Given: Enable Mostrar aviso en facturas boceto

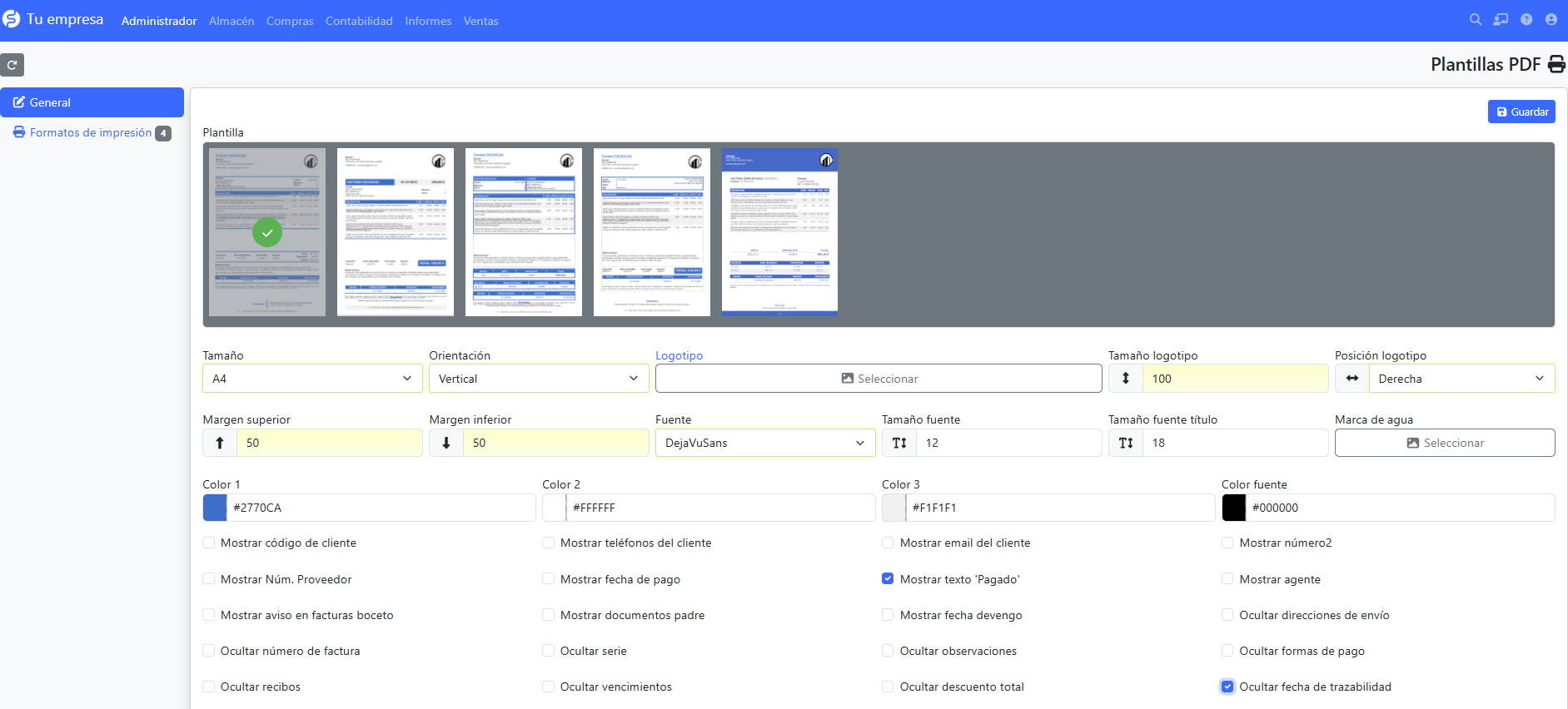Looking at the screenshot, I should tap(209, 615).
